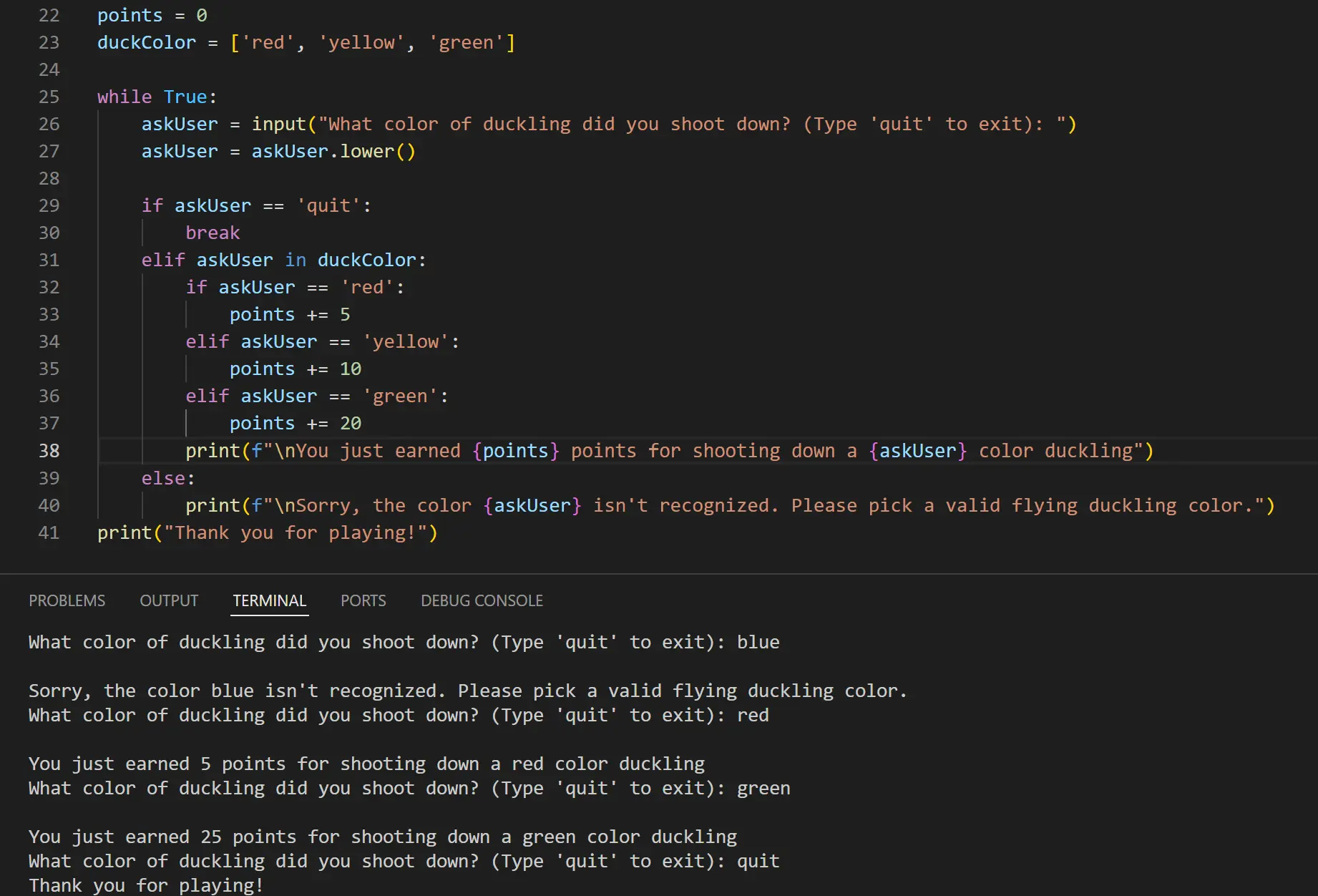Select the TERMINAL tab
Screen dimensions: 1318x896
tap(270, 600)
